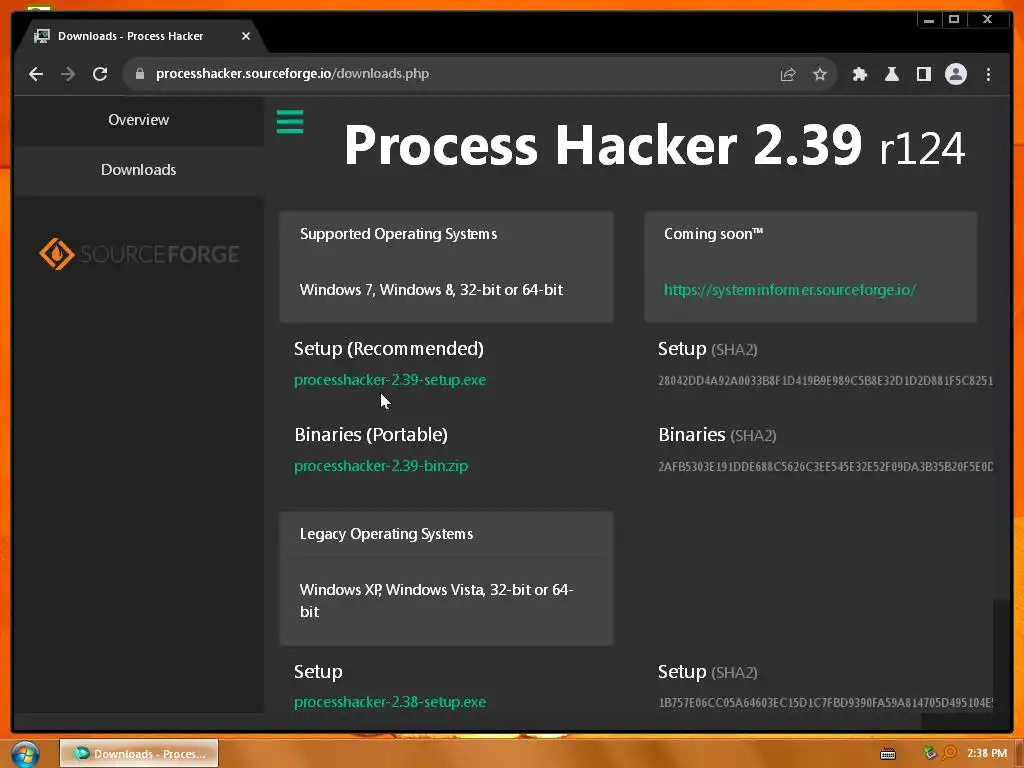1024x768 pixels.
Task: Toggle the green hamburger sidebar menu
Action: click(290, 122)
